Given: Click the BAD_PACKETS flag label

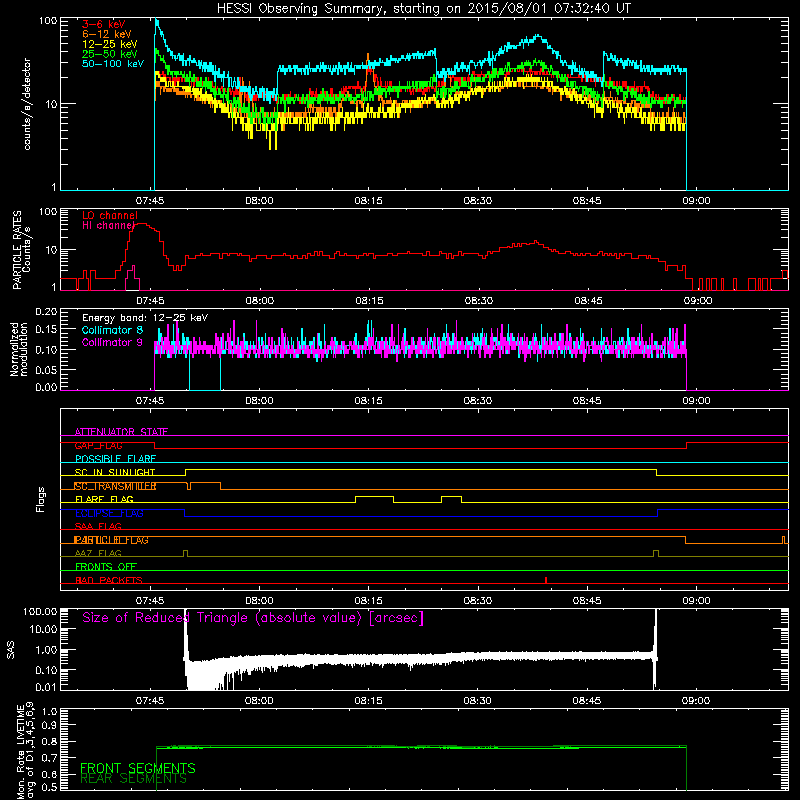Looking at the screenshot, I should [109, 580].
